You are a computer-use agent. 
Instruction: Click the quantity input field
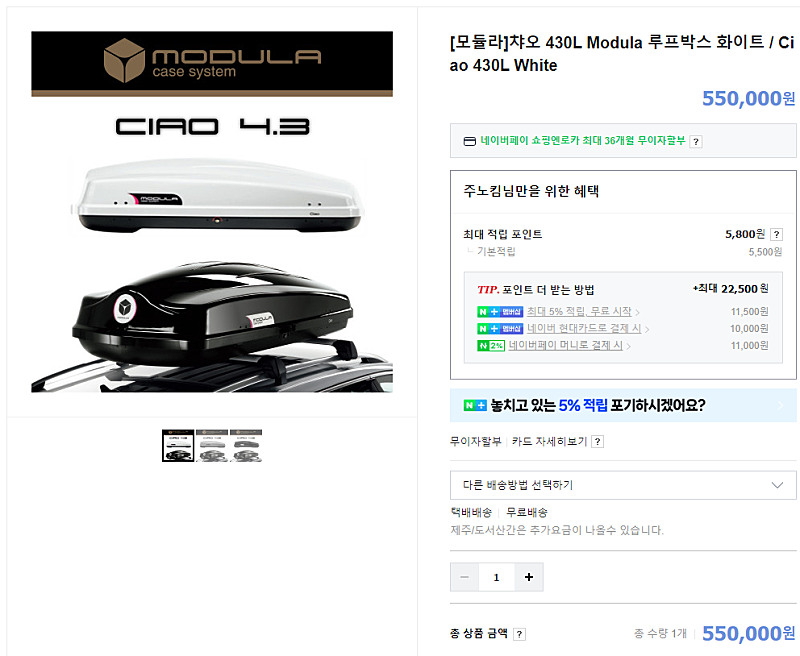[x=496, y=577]
